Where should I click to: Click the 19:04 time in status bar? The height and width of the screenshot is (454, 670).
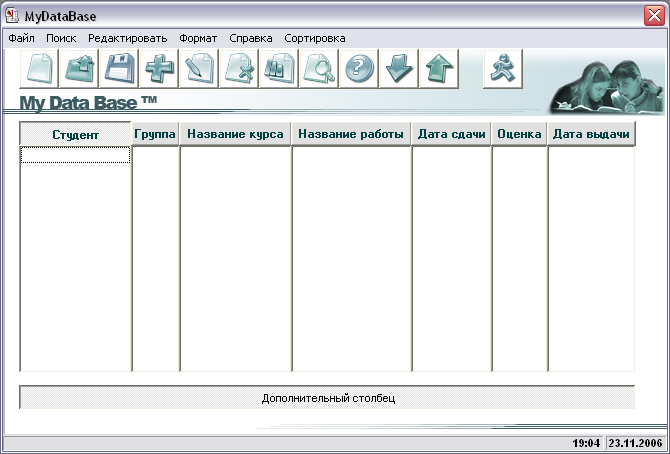[x=586, y=443]
